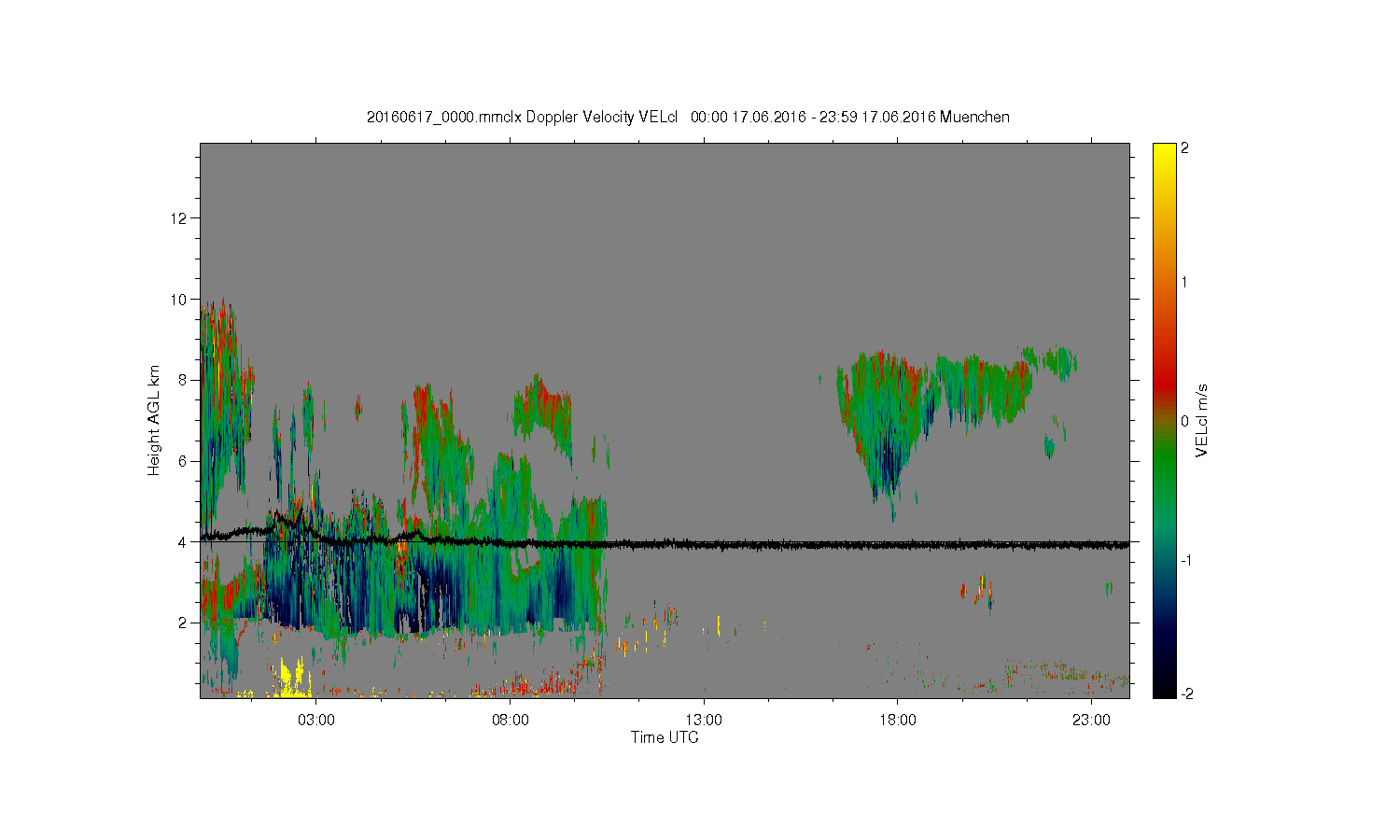This screenshot has height=840, width=1400.
Task: Click the colorbar value label -1
Action: click(x=1188, y=560)
